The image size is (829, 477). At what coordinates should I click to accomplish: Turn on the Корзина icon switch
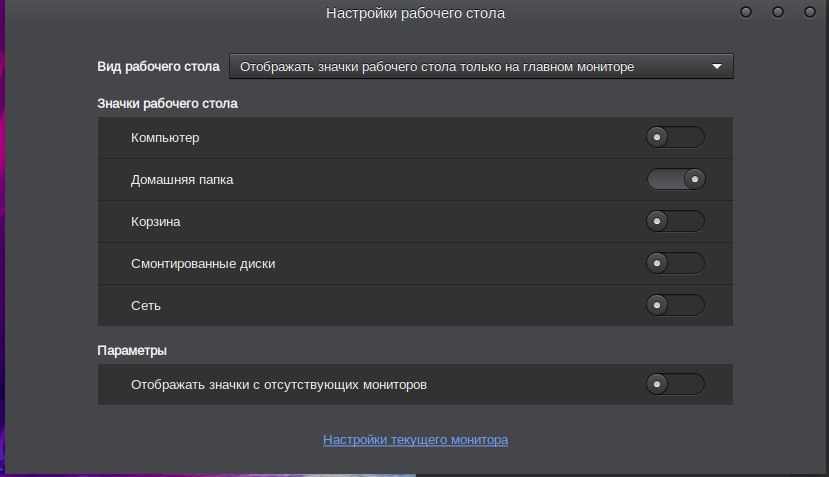(x=675, y=221)
